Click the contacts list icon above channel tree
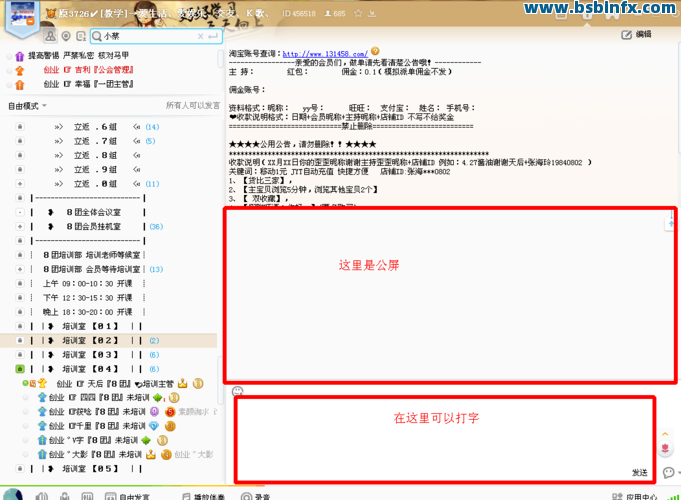The height and width of the screenshot is (500, 681). pyautogui.click(x=49, y=36)
